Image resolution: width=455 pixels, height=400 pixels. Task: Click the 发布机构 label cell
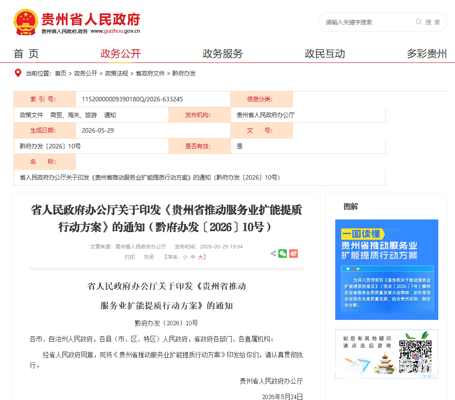[x=199, y=115]
